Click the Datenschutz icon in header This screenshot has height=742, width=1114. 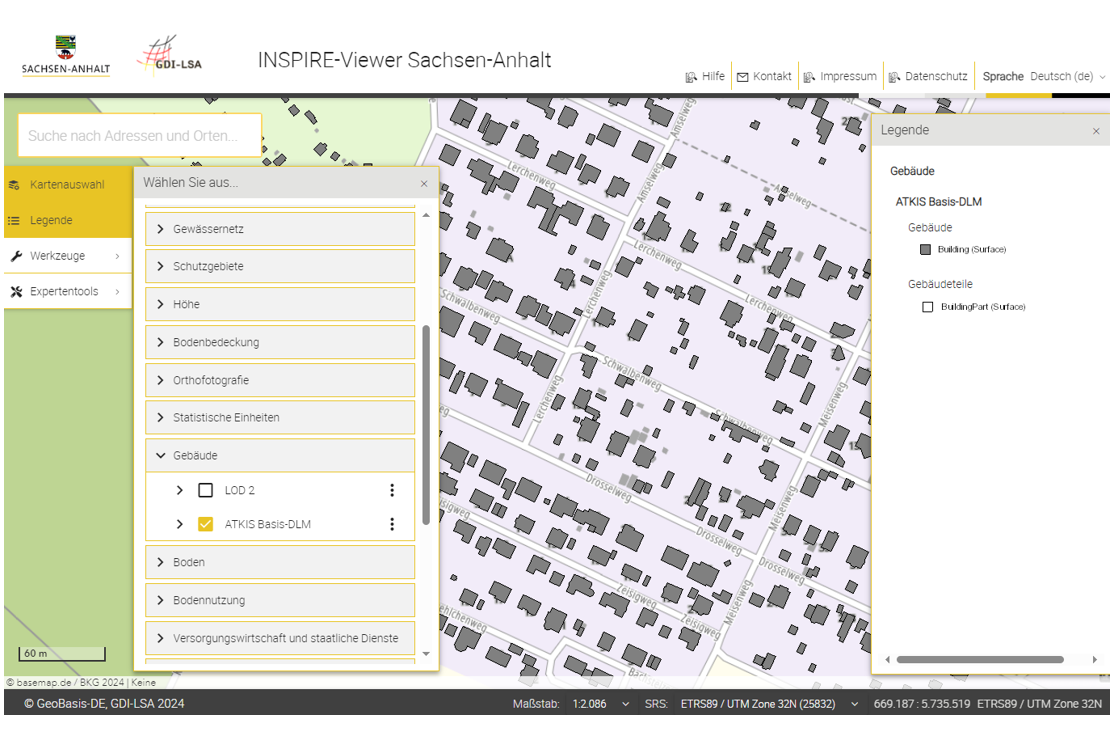click(894, 77)
